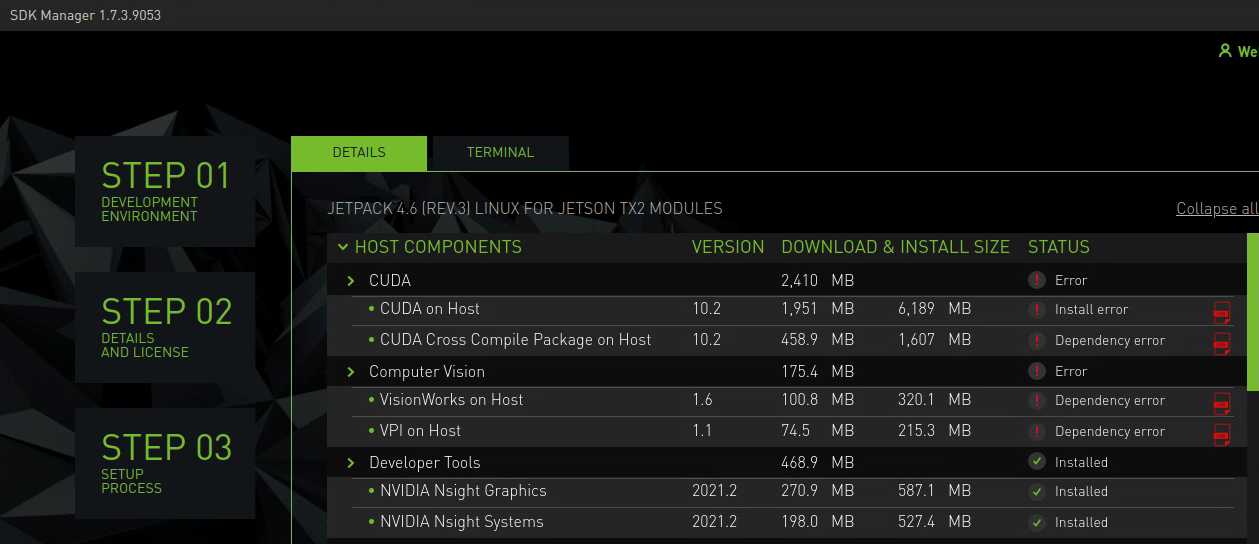This screenshot has height=544, width=1259.
Task: Click the VERSION column header
Action: pyautogui.click(x=728, y=247)
